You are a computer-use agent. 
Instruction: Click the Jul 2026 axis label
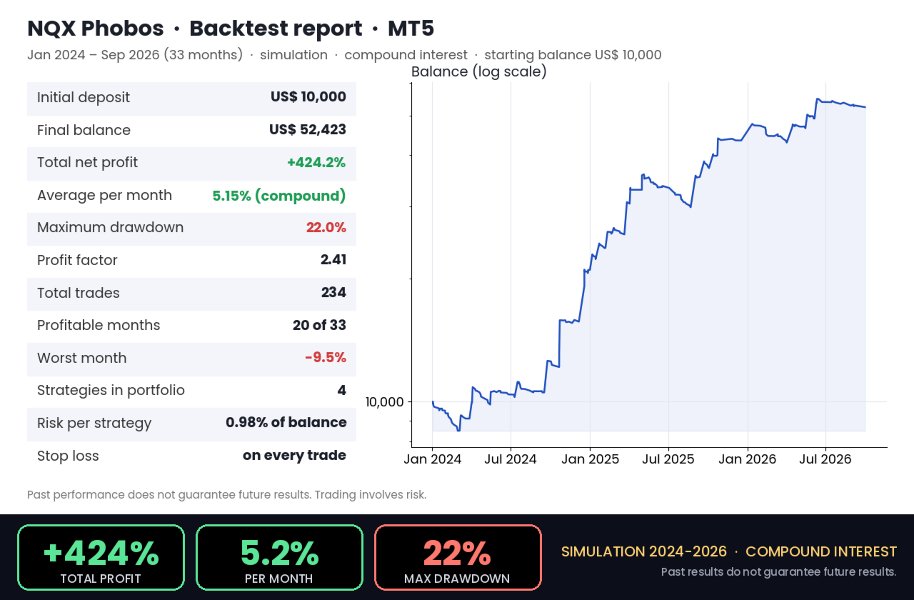825,459
